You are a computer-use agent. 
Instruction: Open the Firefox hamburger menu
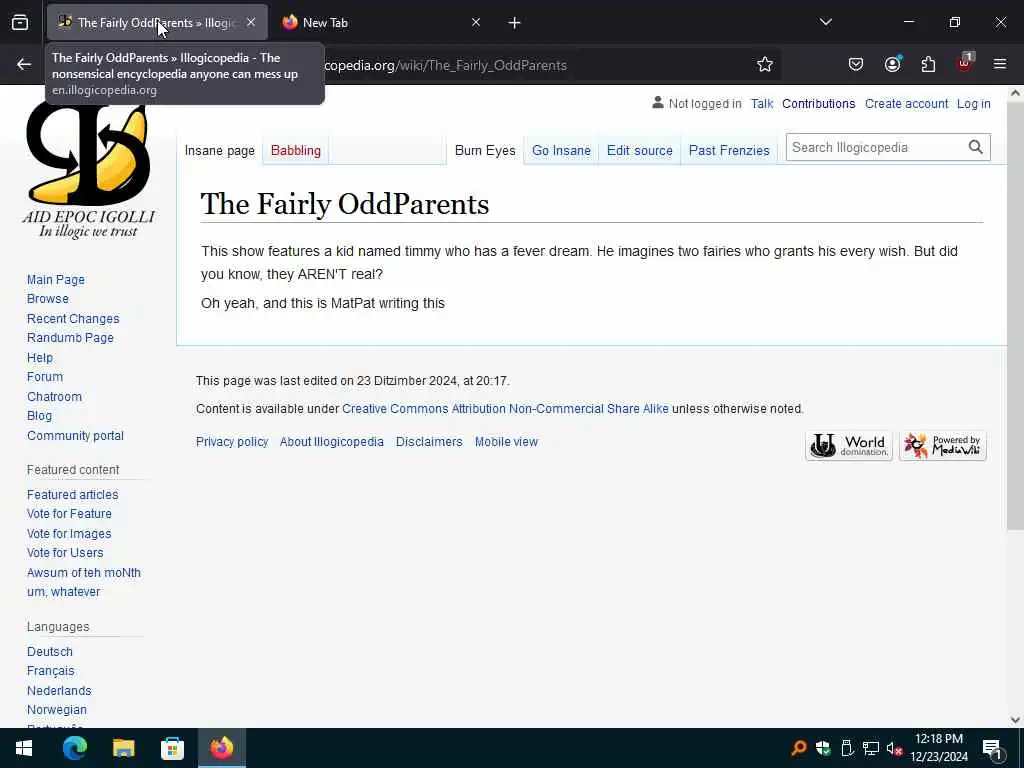click(1000, 64)
